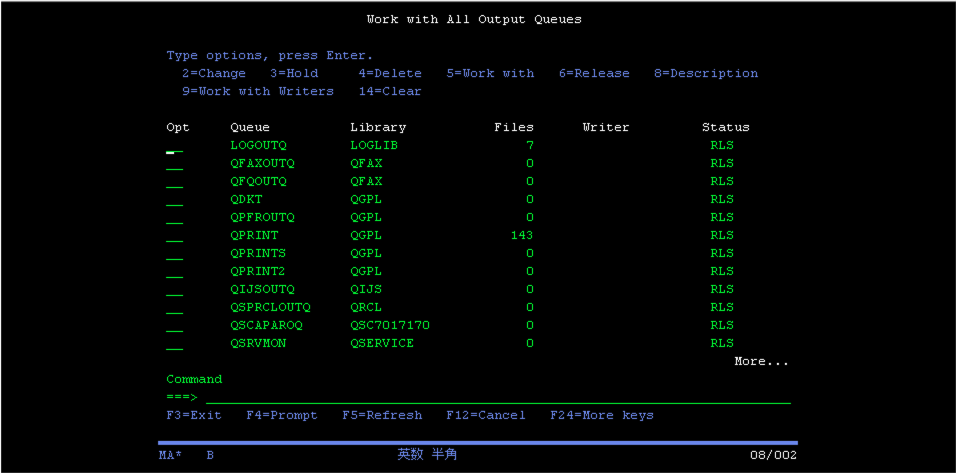Click F12=Cancel function key label
956x473 pixels.
coord(485,415)
